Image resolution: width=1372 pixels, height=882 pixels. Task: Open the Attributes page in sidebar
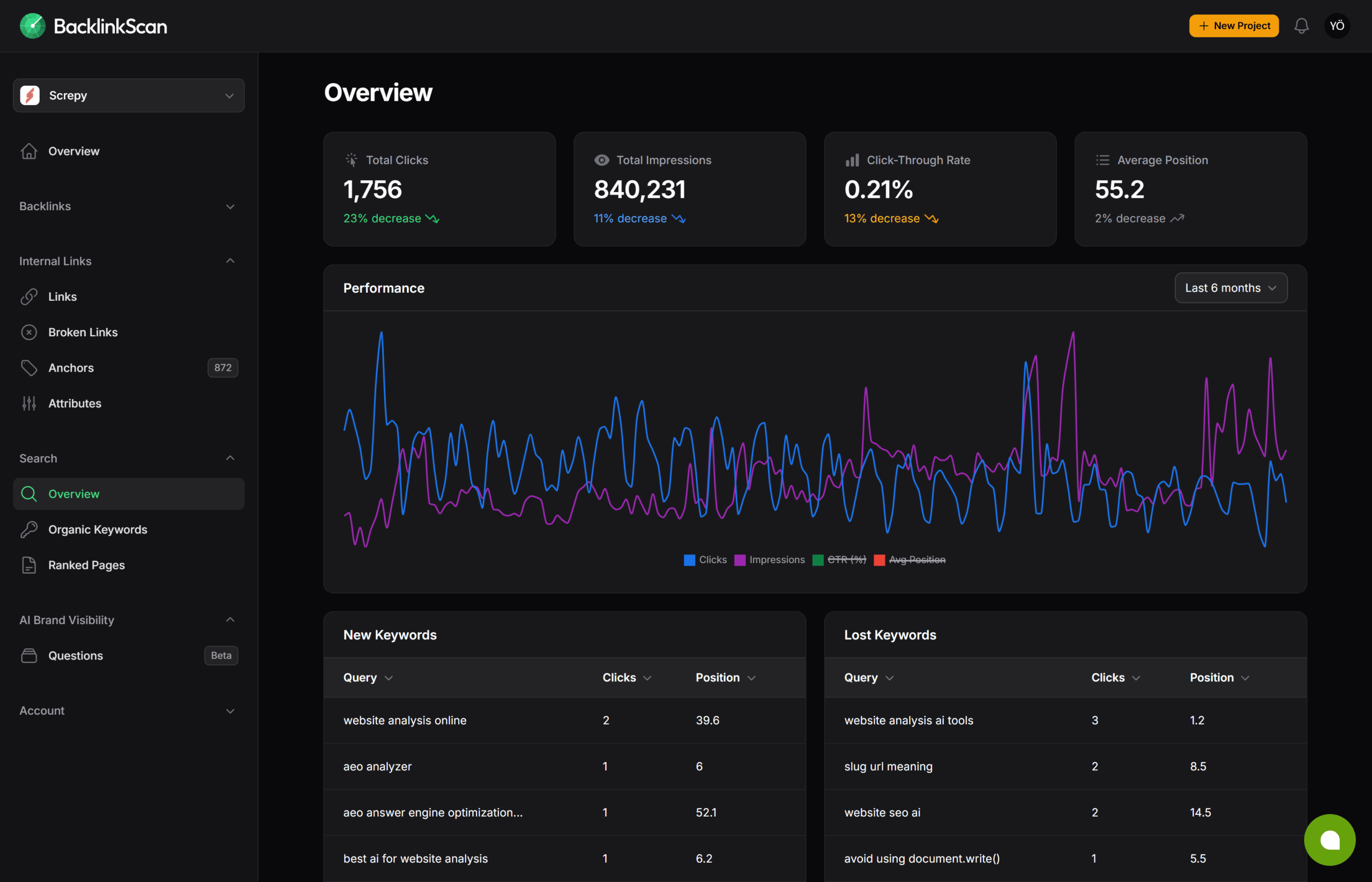point(129,403)
